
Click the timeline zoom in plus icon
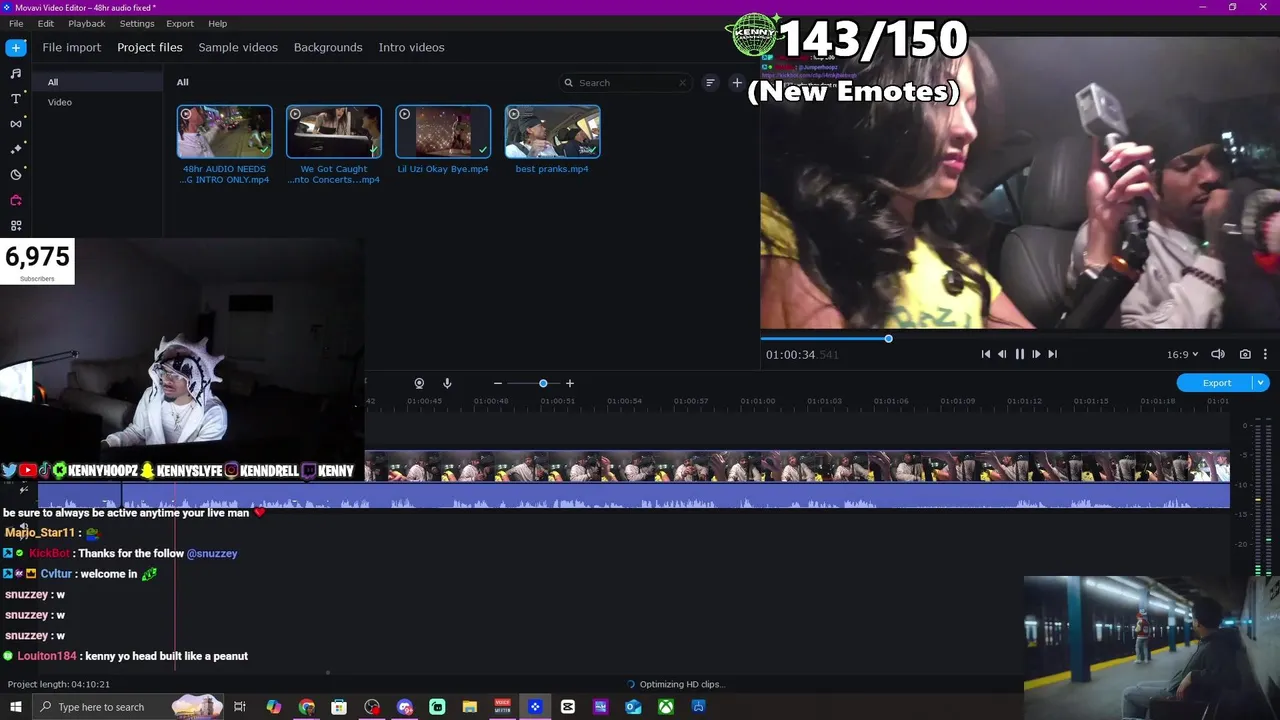coord(570,383)
